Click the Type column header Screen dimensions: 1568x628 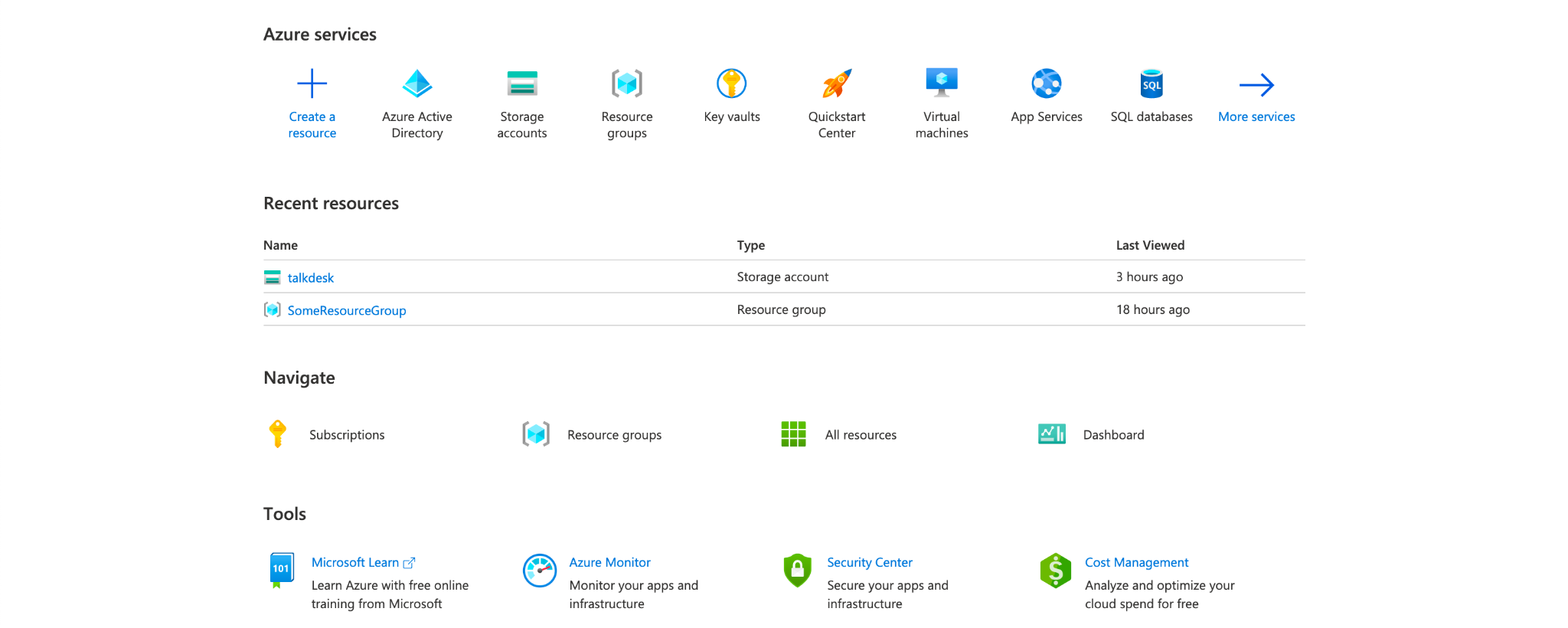(750, 245)
